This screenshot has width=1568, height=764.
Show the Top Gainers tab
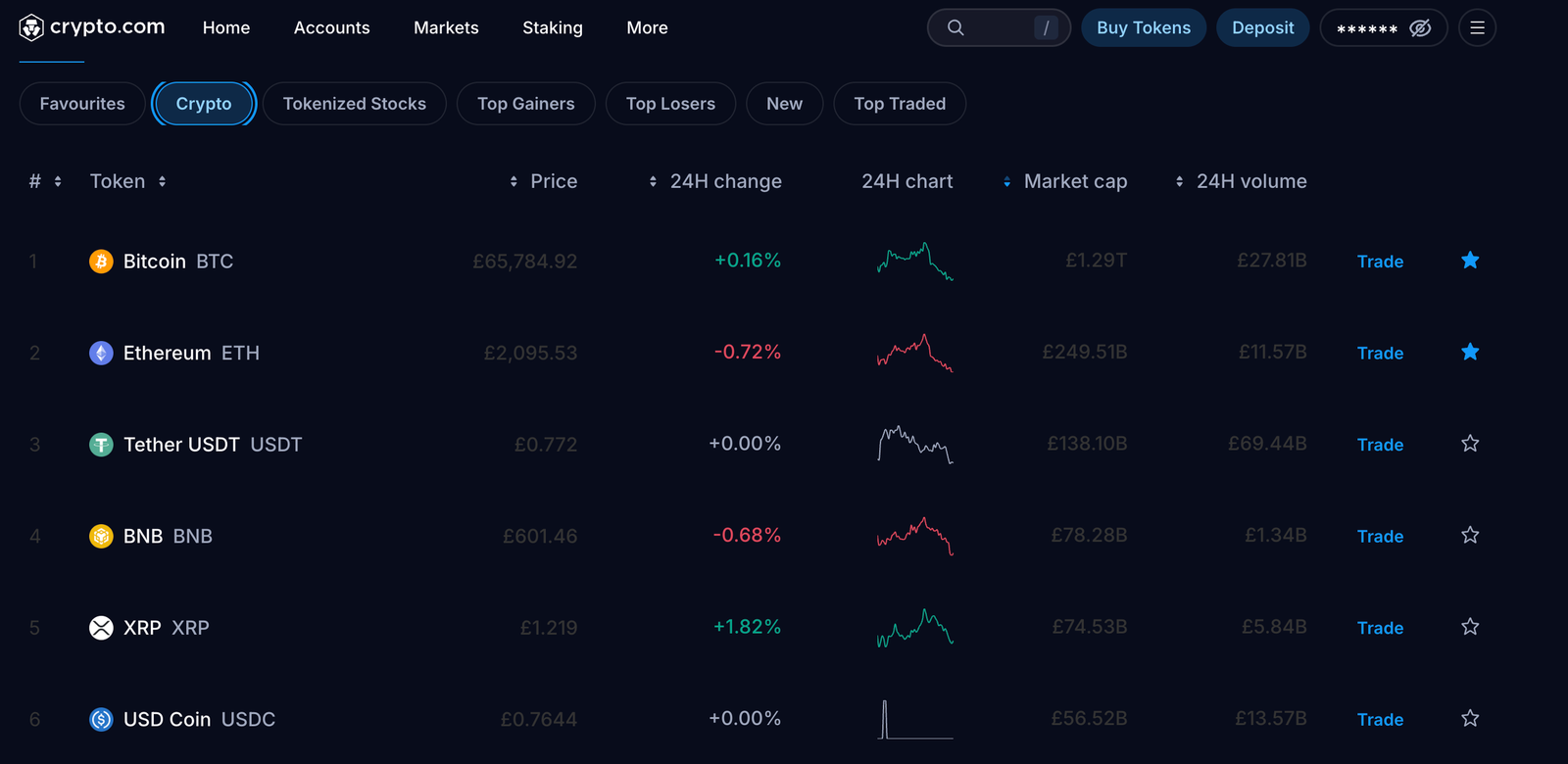[526, 104]
